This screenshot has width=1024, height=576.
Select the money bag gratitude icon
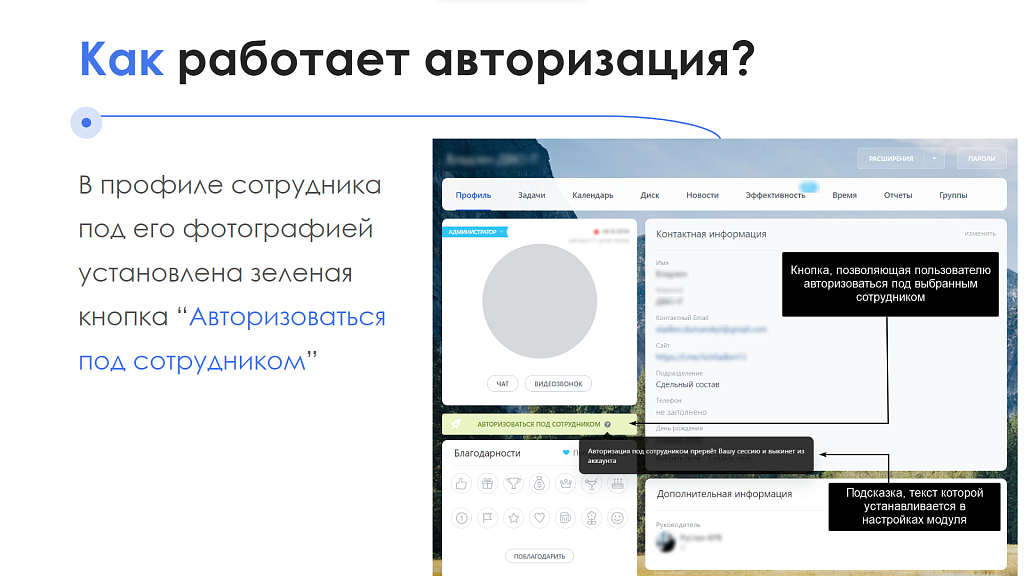539,483
